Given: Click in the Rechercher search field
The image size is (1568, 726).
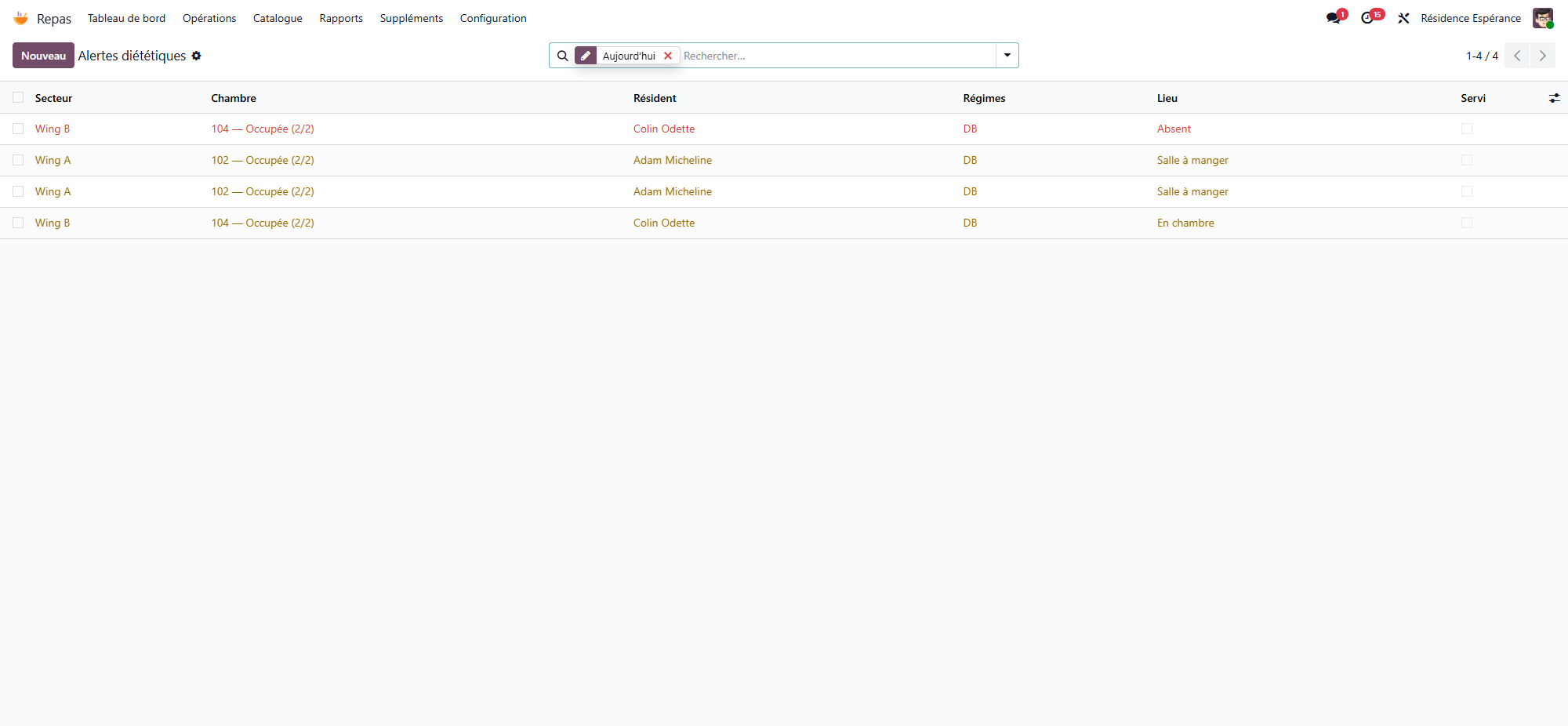Looking at the screenshot, I should 837,56.
